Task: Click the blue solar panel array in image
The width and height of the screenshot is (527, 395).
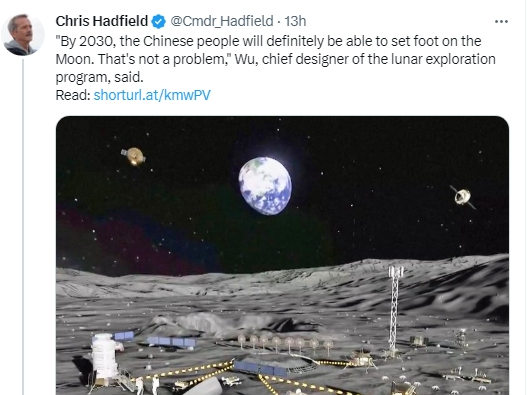Action: click(x=172, y=342)
